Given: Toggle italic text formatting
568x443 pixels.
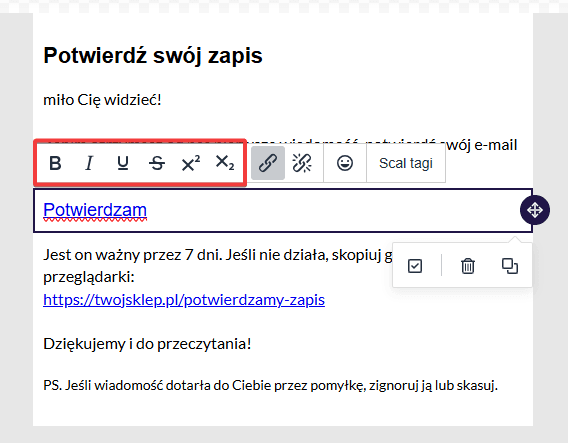Looking at the screenshot, I should click(x=89, y=163).
